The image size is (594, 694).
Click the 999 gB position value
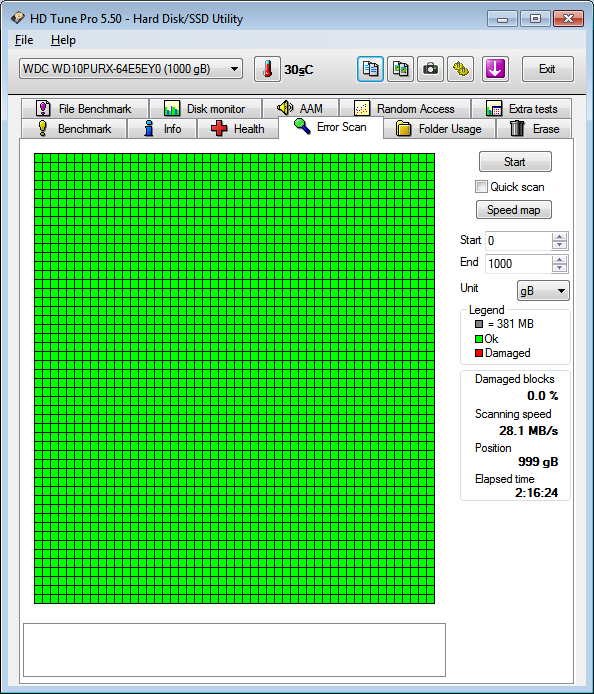[x=538, y=462]
